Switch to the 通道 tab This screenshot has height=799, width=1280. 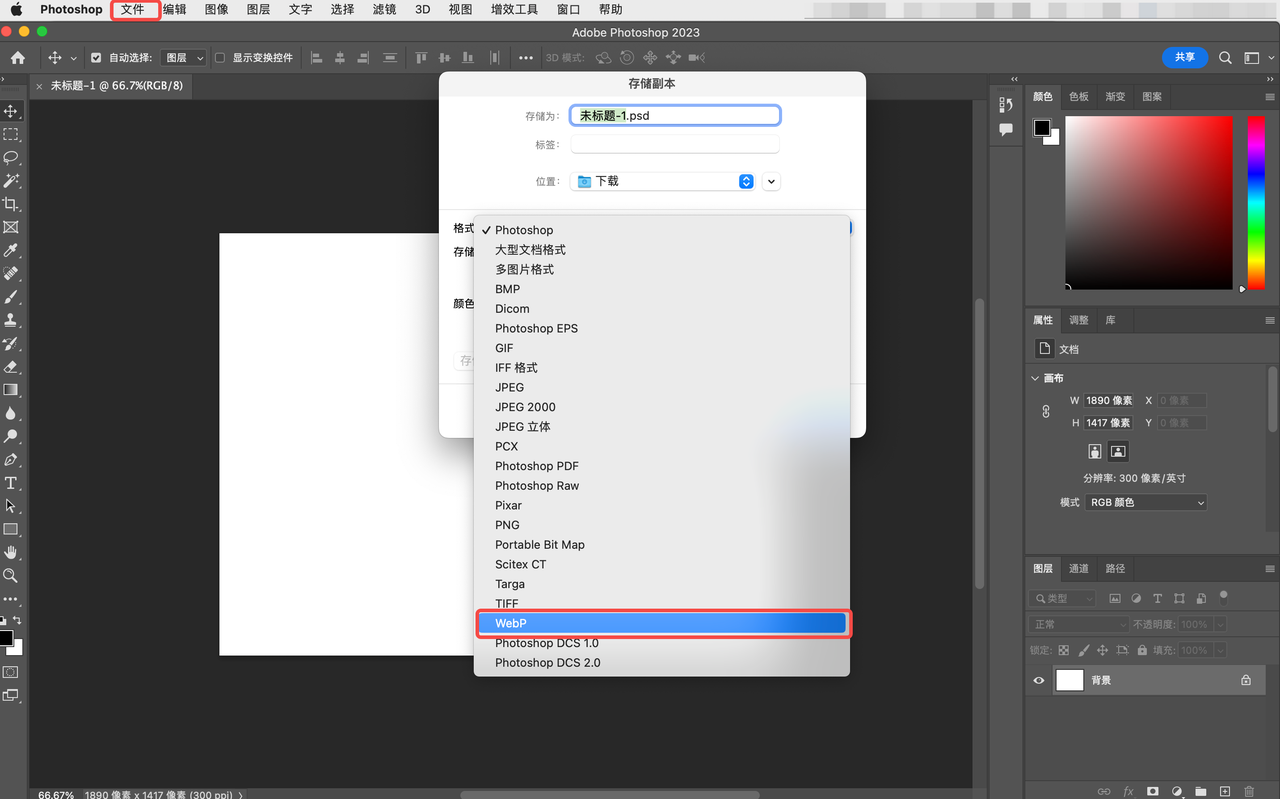click(x=1079, y=568)
